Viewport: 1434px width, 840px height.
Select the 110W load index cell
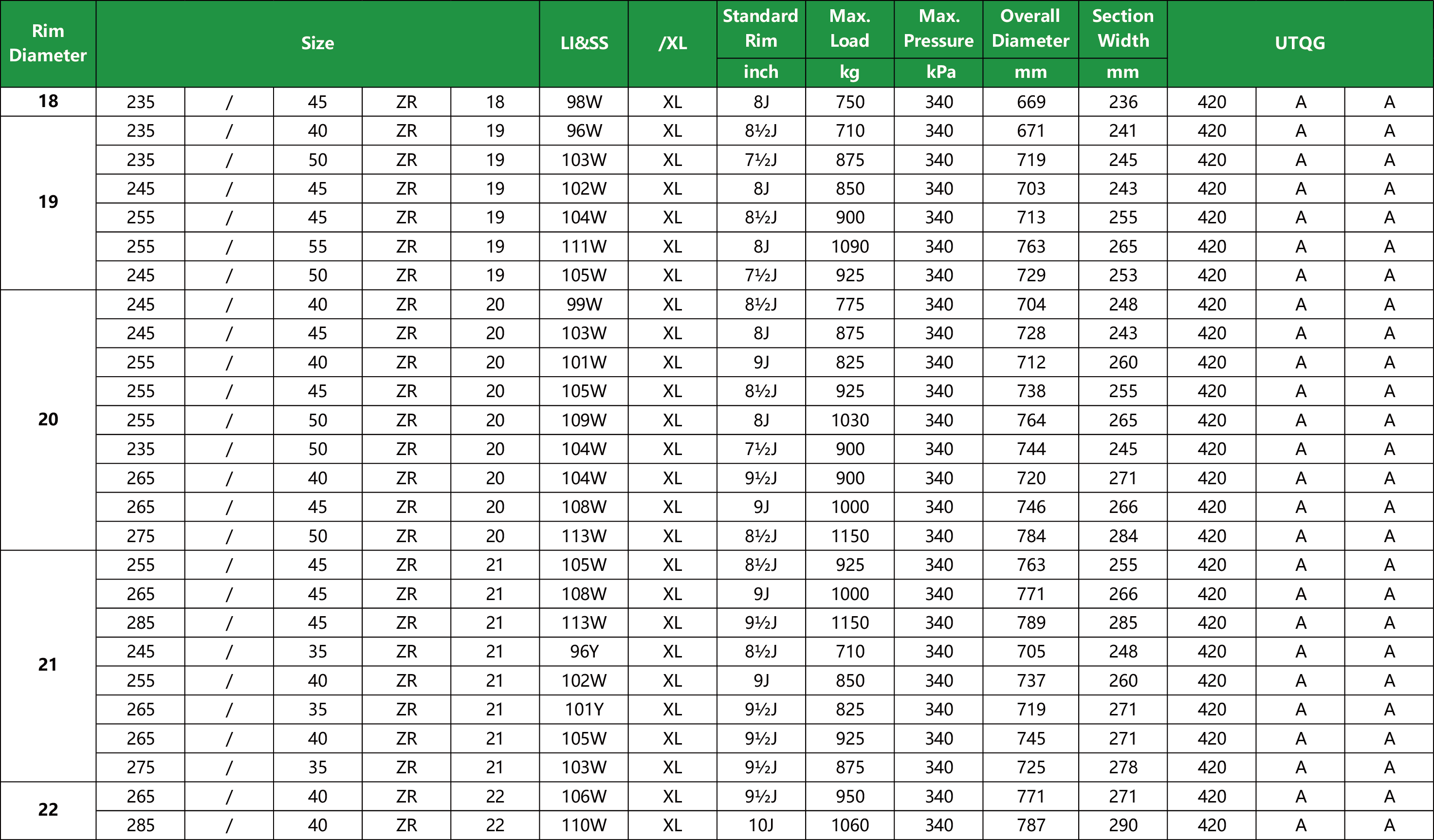tap(584, 824)
